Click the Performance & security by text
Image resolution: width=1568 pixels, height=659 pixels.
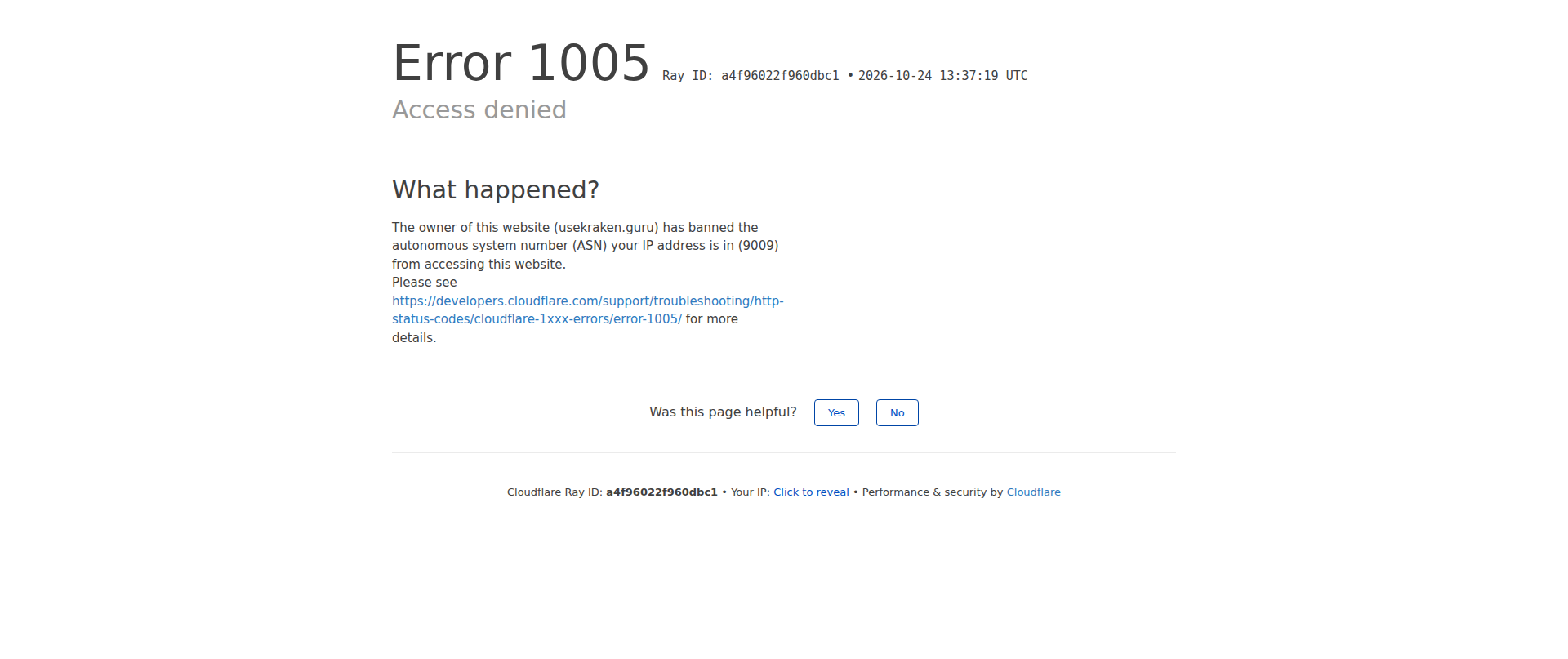point(933,492)
